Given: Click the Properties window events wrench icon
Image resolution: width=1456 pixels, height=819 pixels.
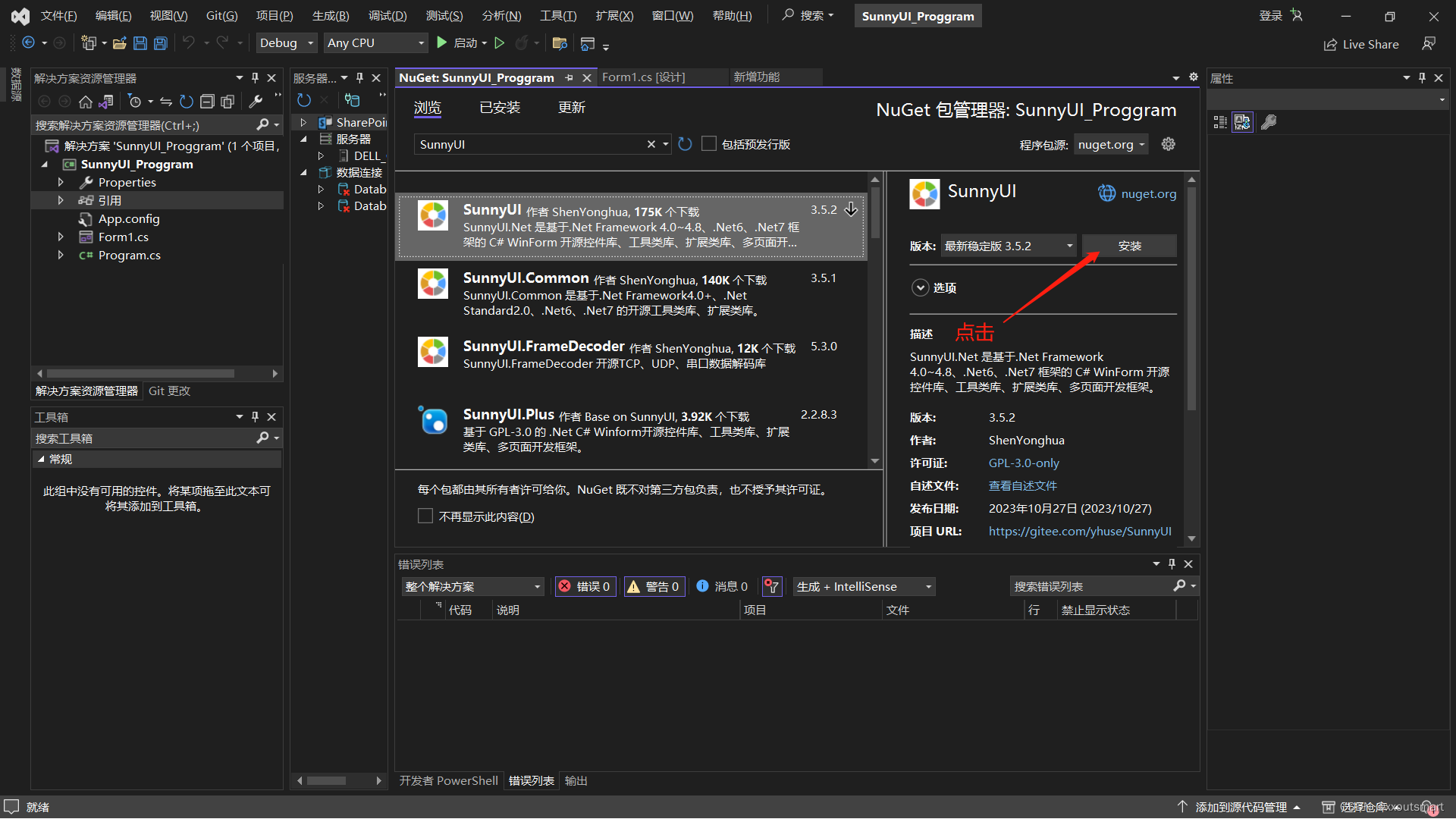Looking at the screenshot, I should tap(1270, 122).
